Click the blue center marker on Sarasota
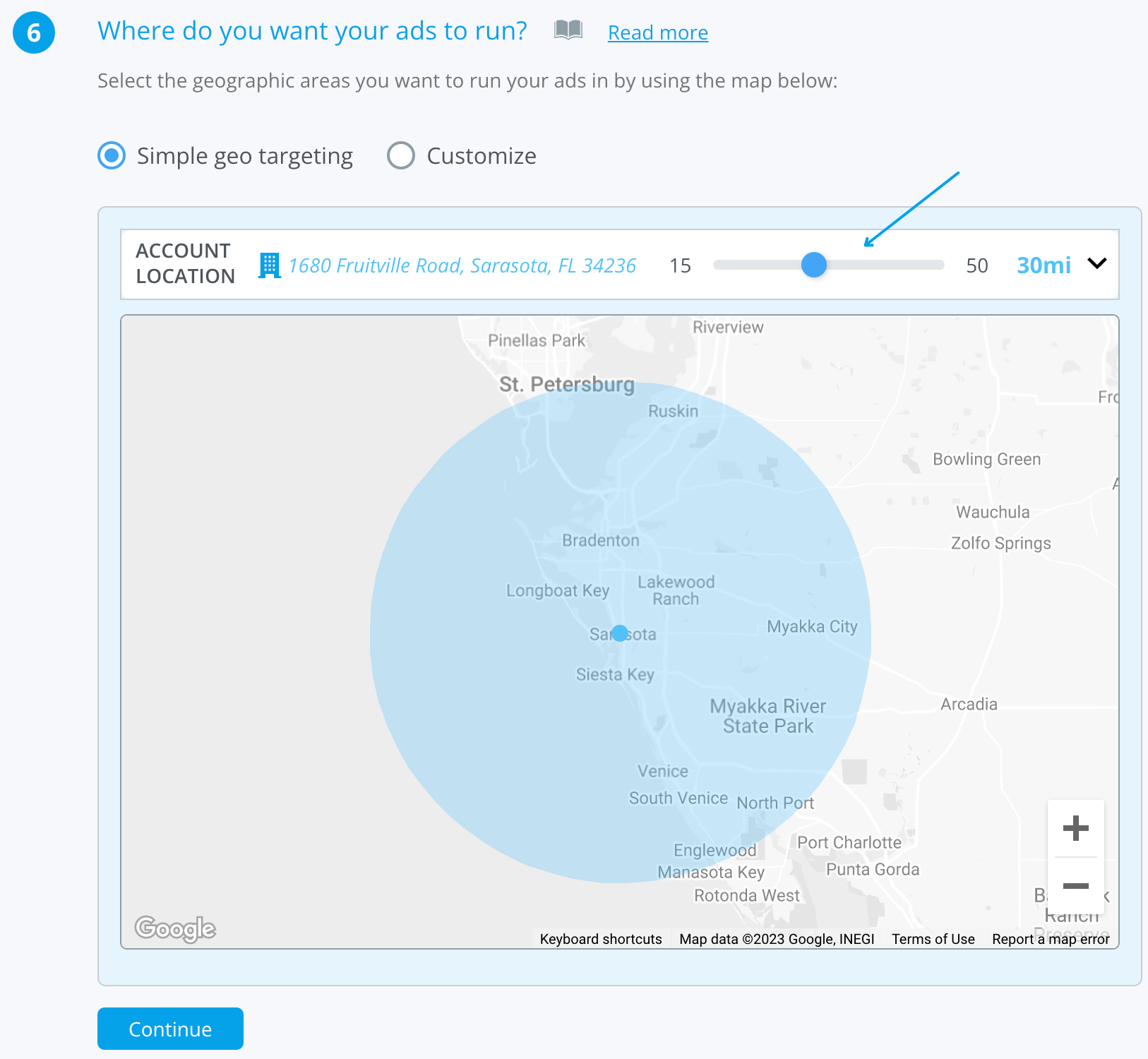1148x1059 pixels. (620, 633)
